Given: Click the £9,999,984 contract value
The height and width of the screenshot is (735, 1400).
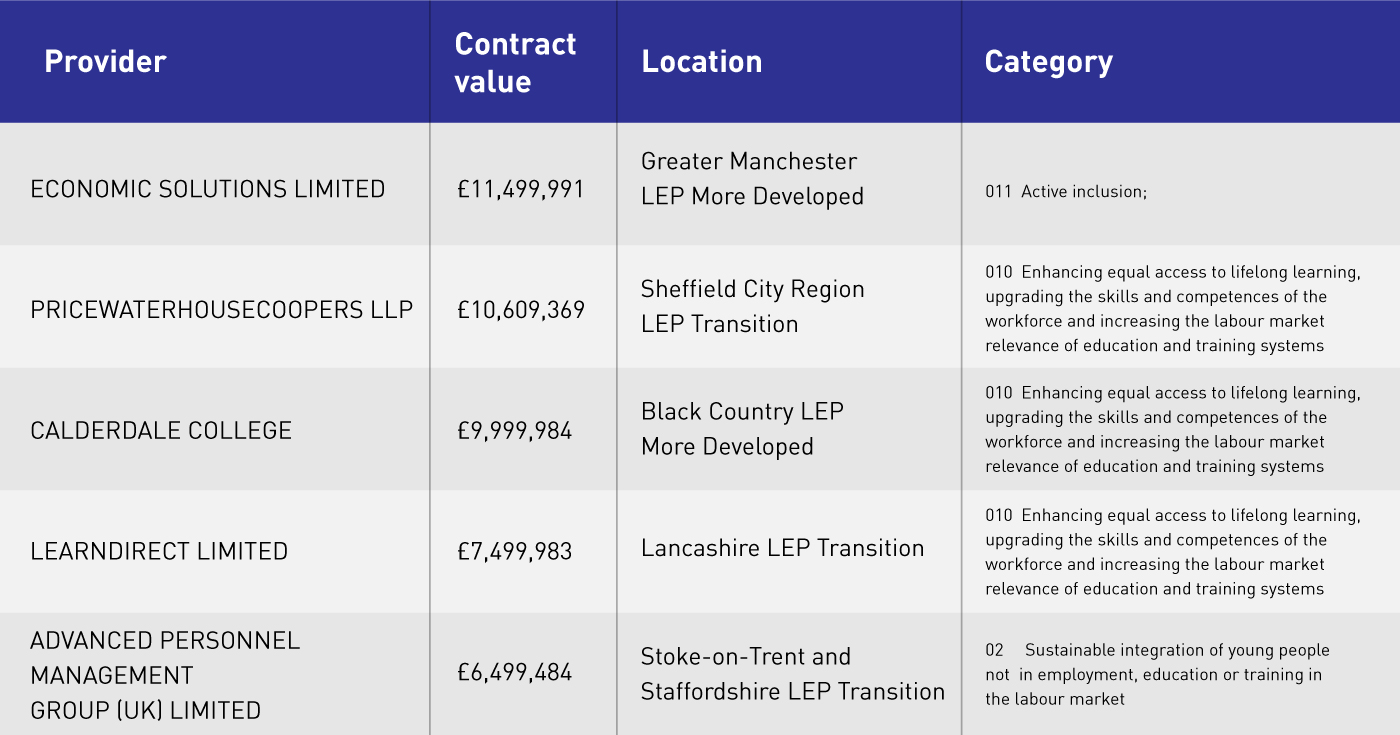Looking at the screenshot, I should (514, 431).
